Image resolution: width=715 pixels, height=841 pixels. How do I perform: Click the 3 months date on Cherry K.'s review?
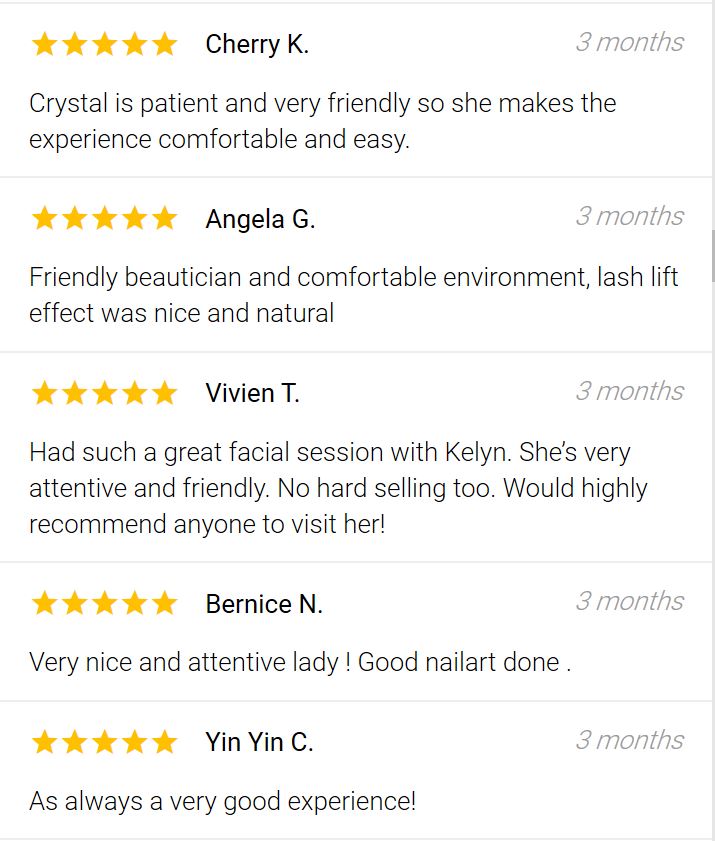click(x=629, y=42)
